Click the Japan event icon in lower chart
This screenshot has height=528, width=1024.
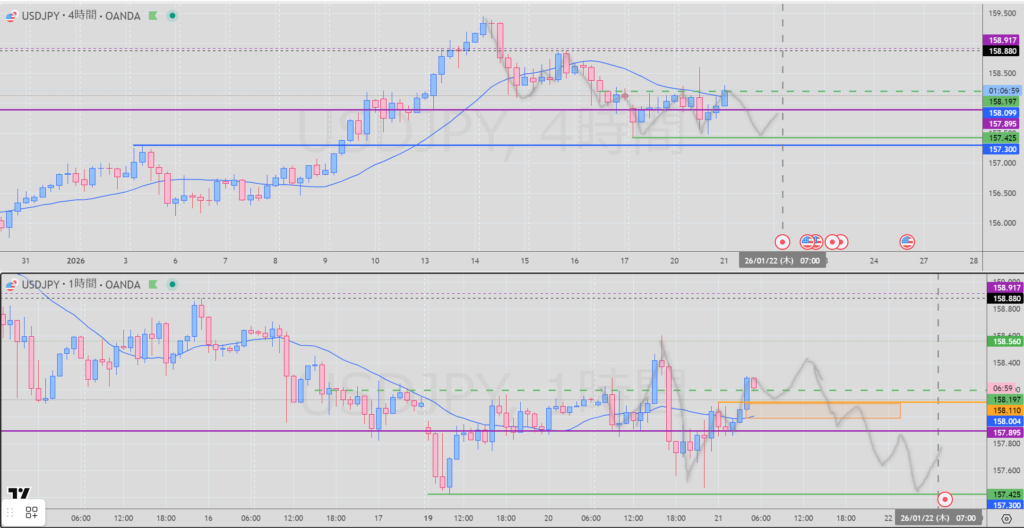(x=944, y=499)
